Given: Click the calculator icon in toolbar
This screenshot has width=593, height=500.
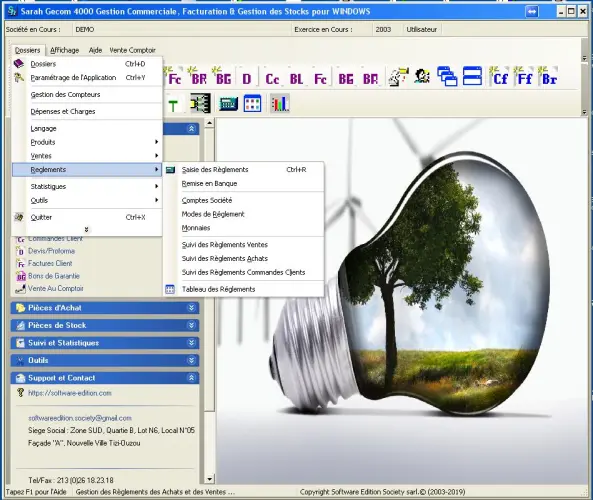Looking at the screenshot, I should [228, 104].
